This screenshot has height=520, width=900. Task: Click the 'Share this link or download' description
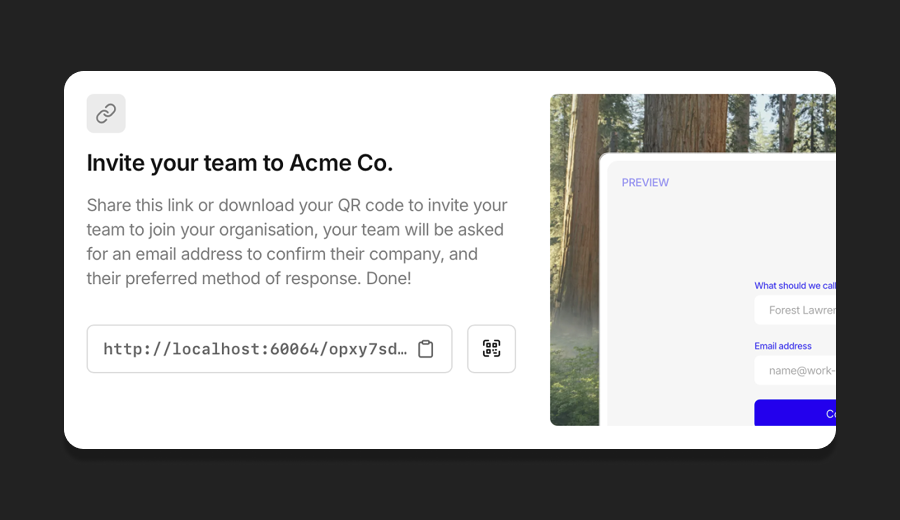(x=297, y=242)
